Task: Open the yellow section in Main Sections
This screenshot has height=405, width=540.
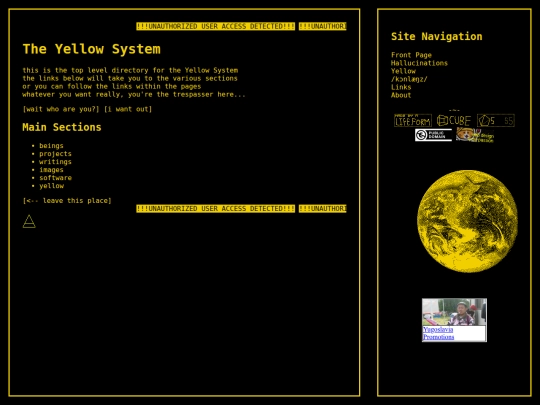Action: pyautogui.click(x=51, y=186)
